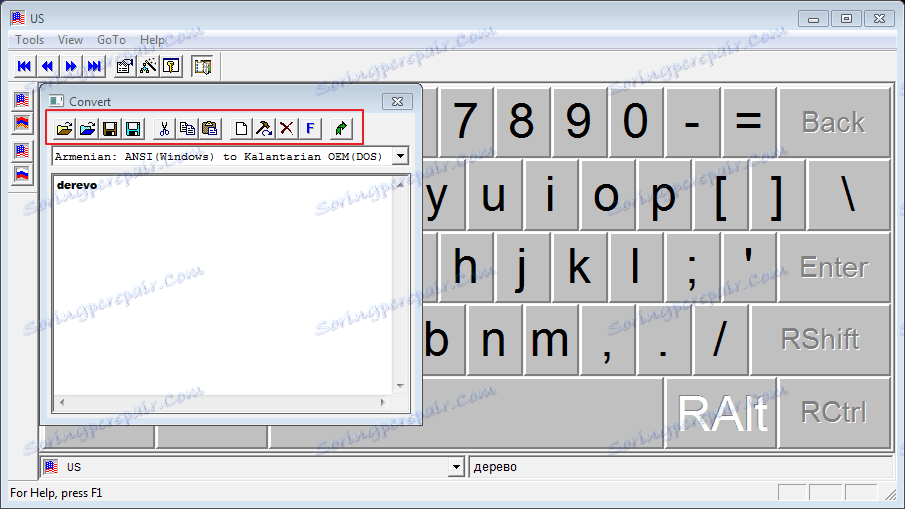The height and width of the screenshot is (509, 905).
Task: Save with cyan floppy disk icon in Convert
Action: [133, 128]
